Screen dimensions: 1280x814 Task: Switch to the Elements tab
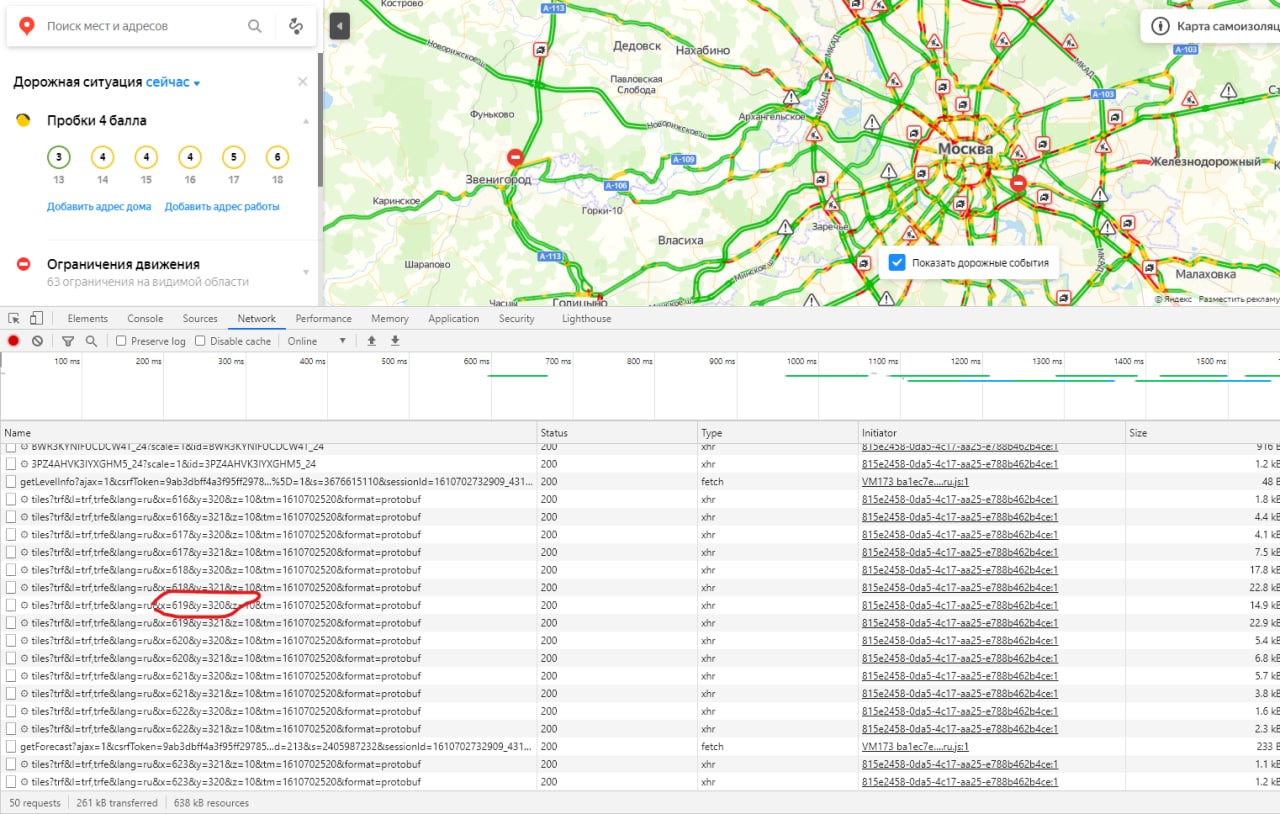88,318
